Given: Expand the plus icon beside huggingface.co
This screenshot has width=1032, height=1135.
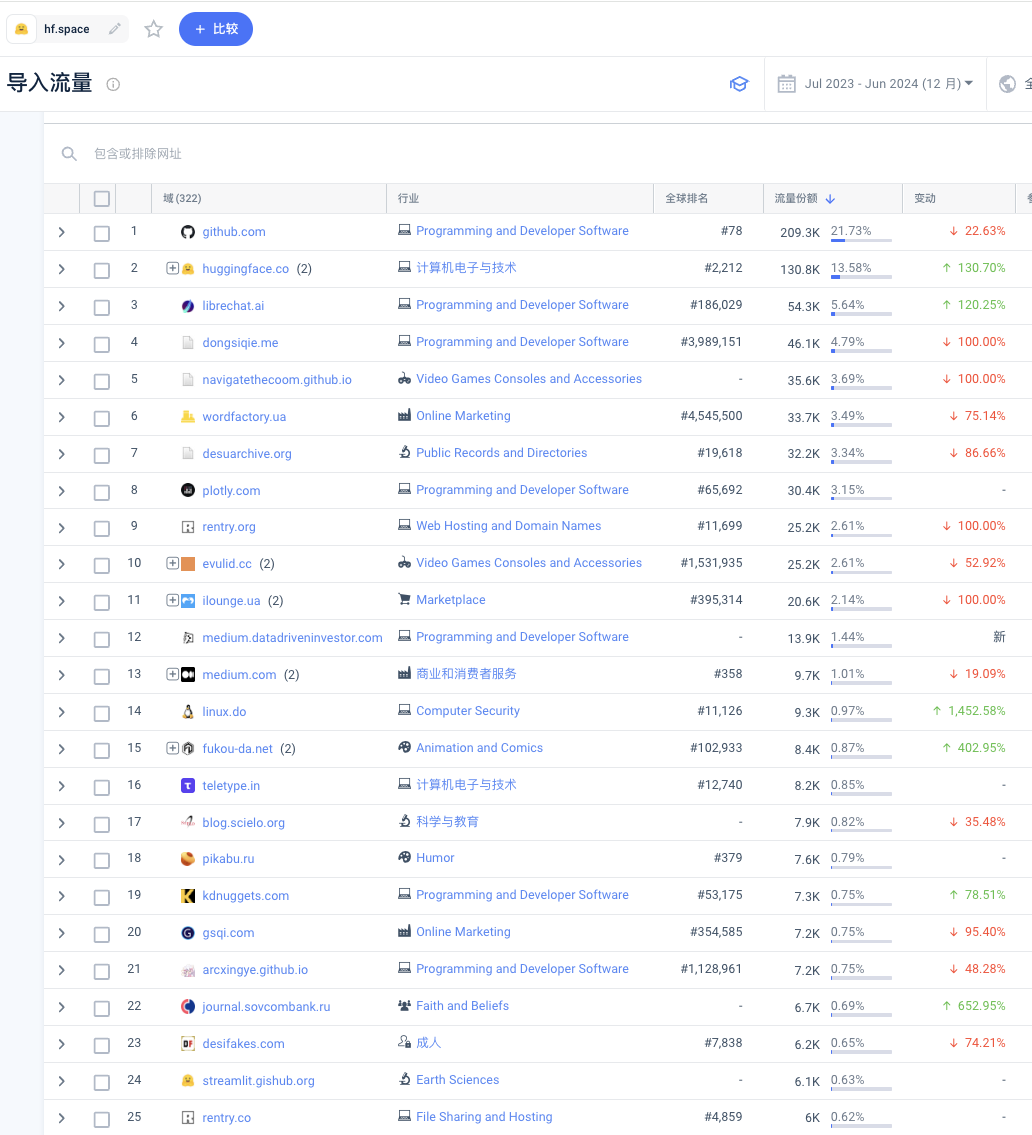Looking at the screenshot, I should coord(172,269).
